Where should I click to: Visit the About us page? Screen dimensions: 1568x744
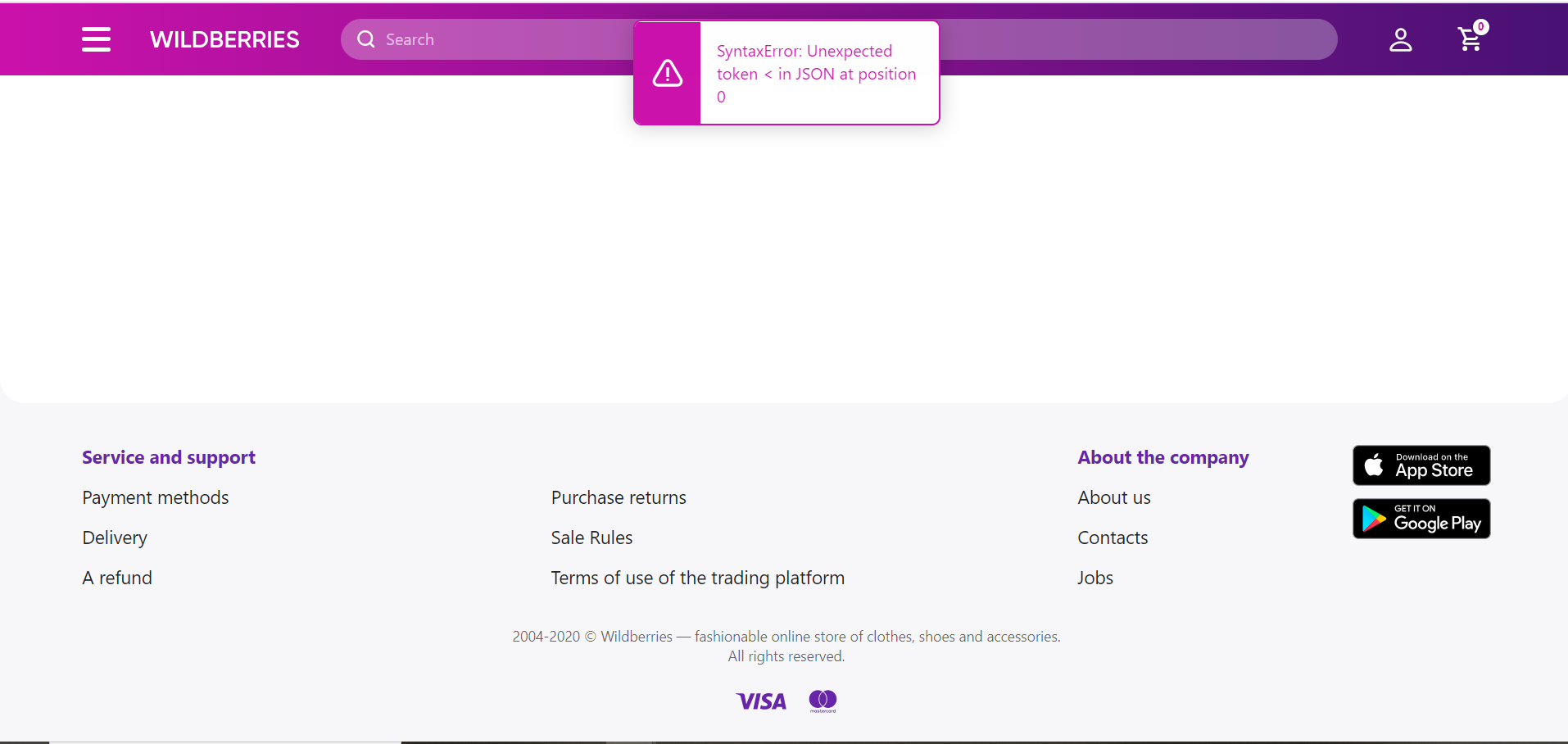click(x=1113, y=497)
